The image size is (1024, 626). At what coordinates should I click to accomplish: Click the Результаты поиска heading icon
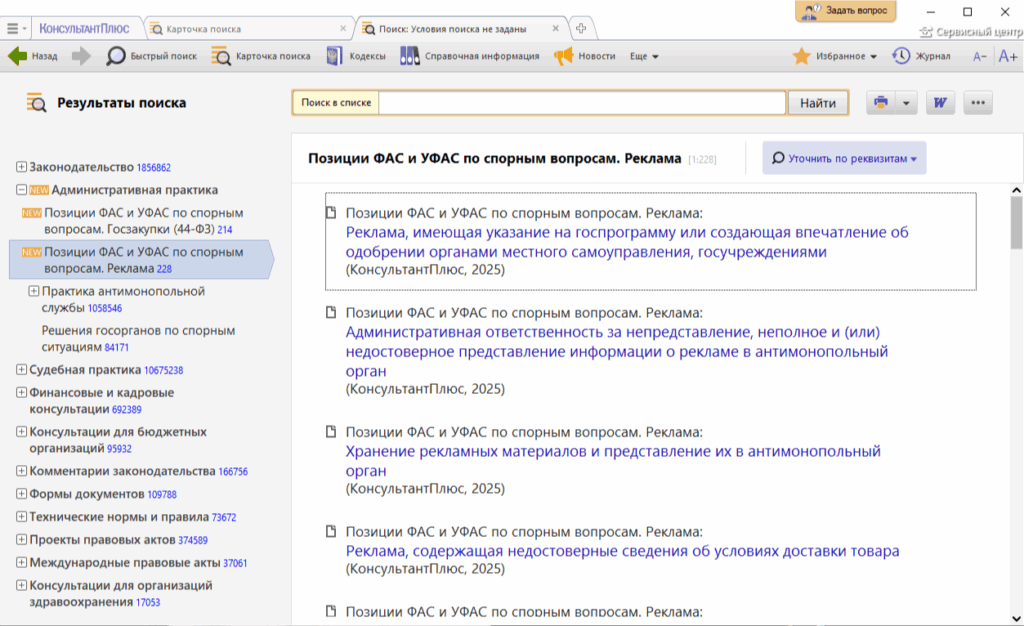[37, 102]
